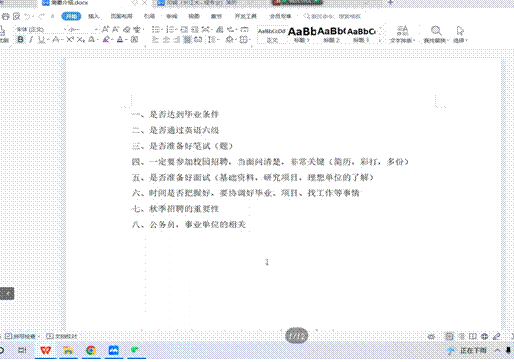
Task: Toggle italic formatting
Action: [31, 40]
